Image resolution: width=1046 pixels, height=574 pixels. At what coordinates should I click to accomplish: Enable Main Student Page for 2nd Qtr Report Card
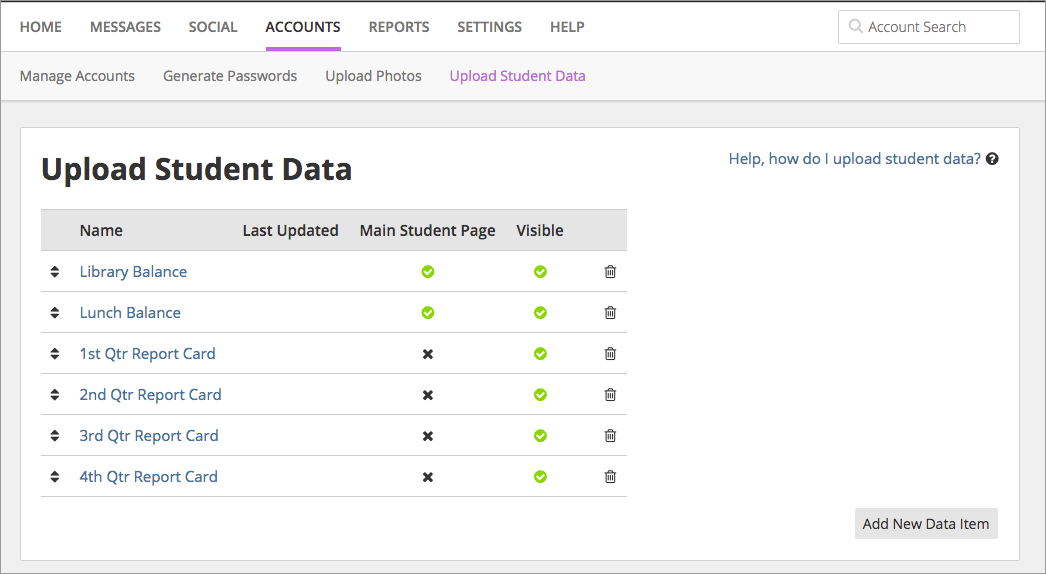coord(428,395)
